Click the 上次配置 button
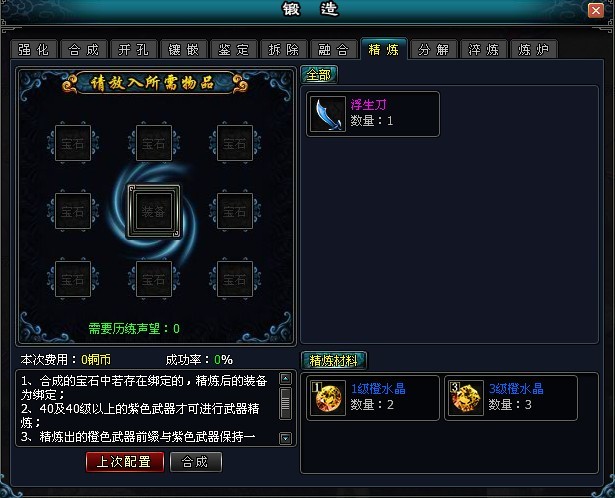Viewport: 615px width, 498px height. point(125,462)
